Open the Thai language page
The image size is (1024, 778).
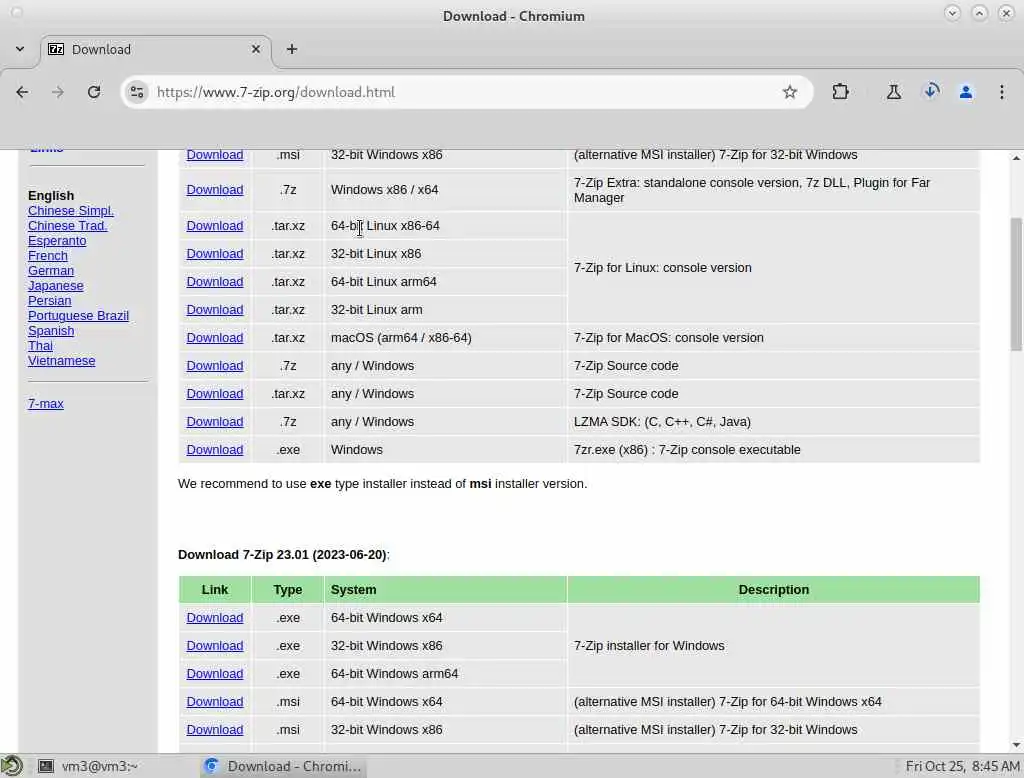(x=40, y=346)
